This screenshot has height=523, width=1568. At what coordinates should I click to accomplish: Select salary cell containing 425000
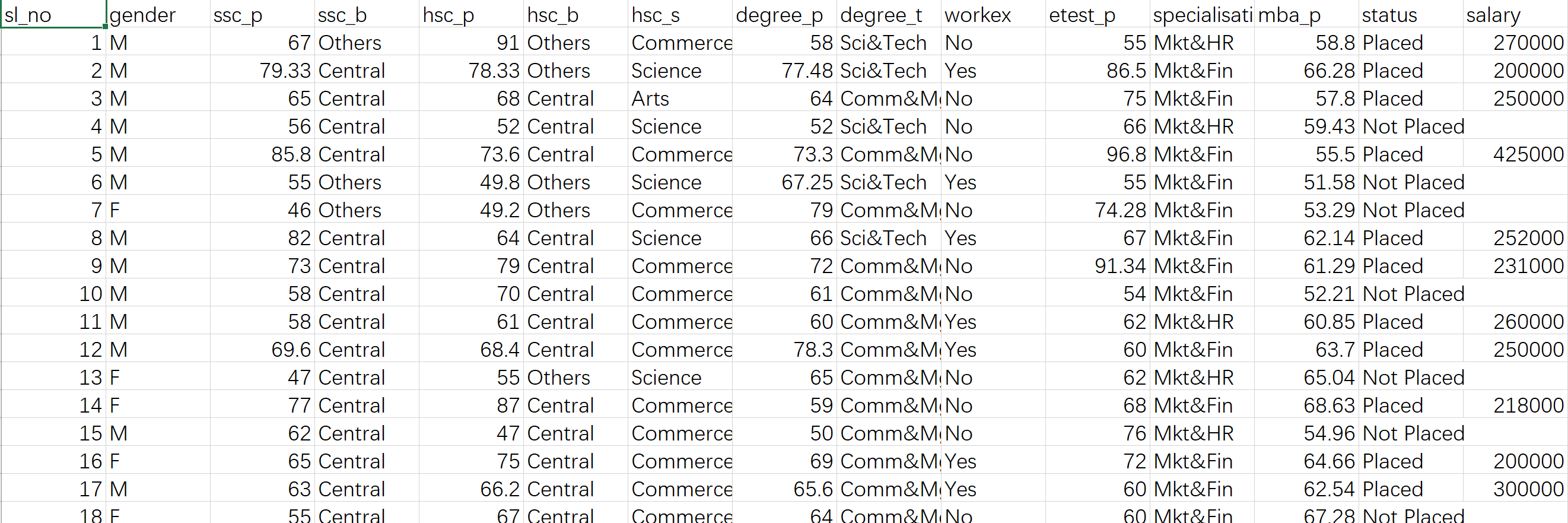(x=1515, y=154)
